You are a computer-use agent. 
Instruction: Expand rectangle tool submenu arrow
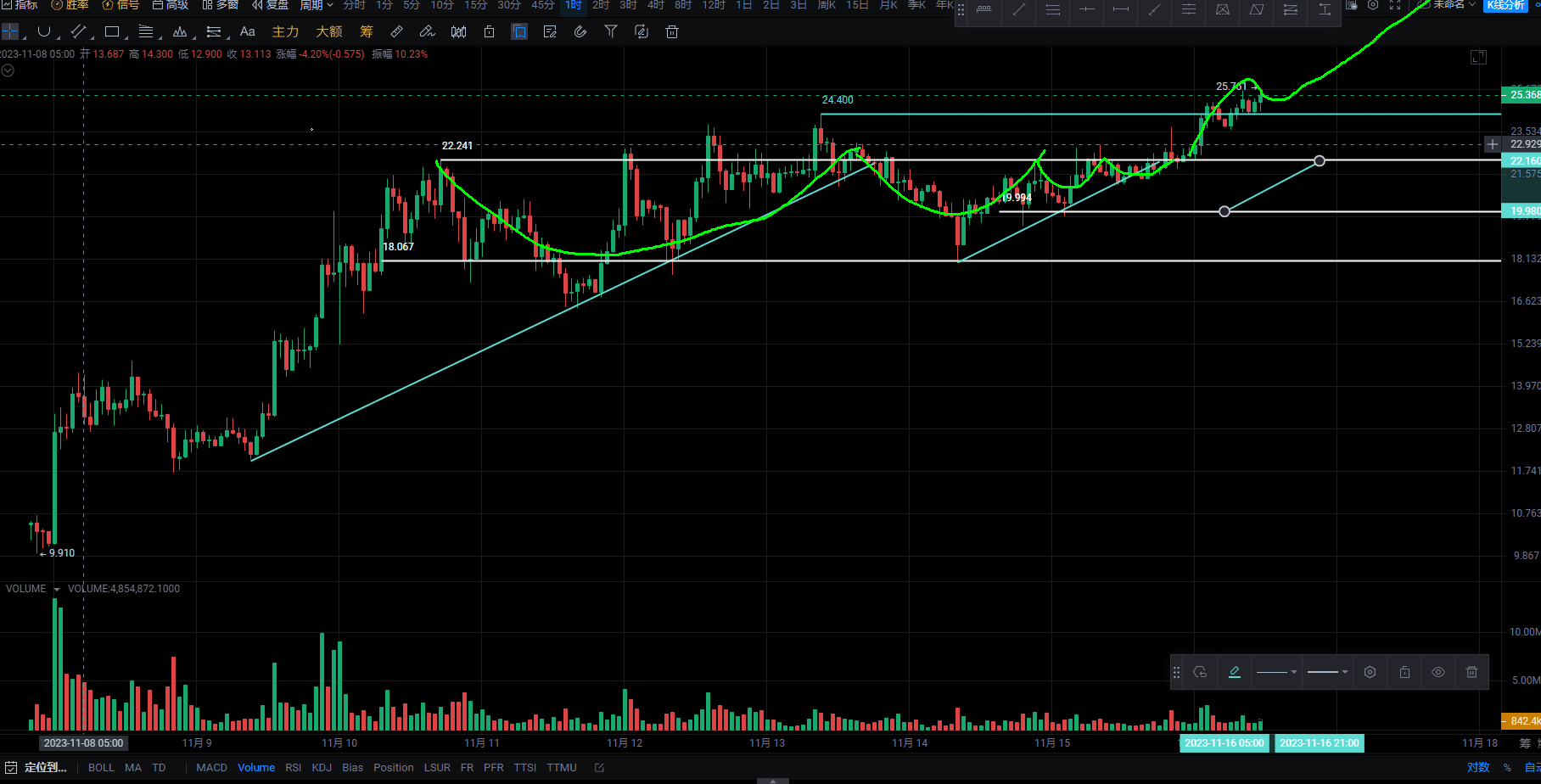(126, 37)
